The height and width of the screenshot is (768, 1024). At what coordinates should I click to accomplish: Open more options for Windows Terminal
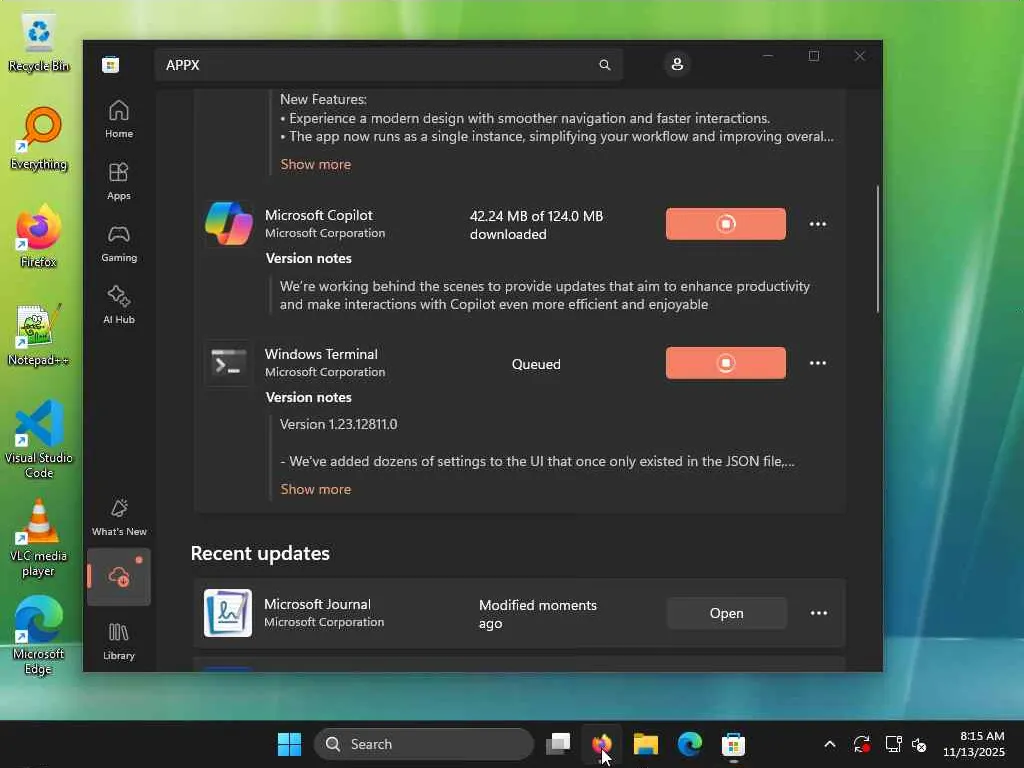(818, 363)
